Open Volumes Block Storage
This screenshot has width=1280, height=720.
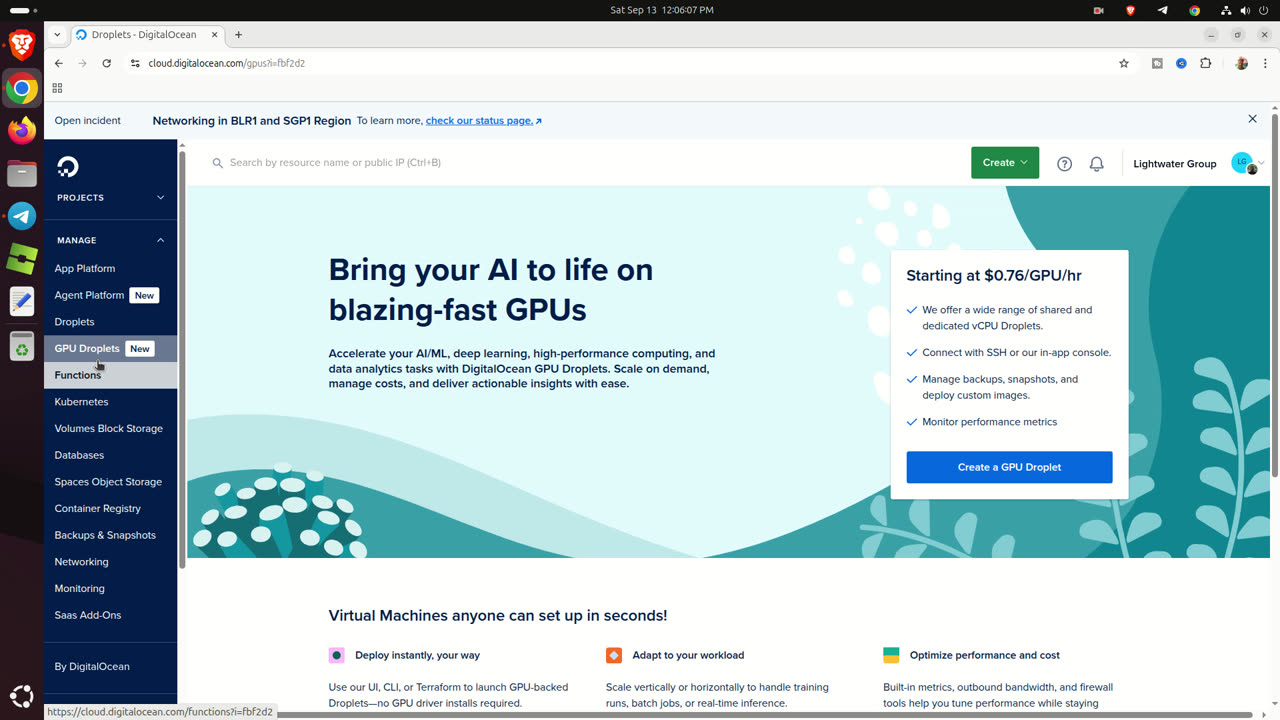coord(108,429)
